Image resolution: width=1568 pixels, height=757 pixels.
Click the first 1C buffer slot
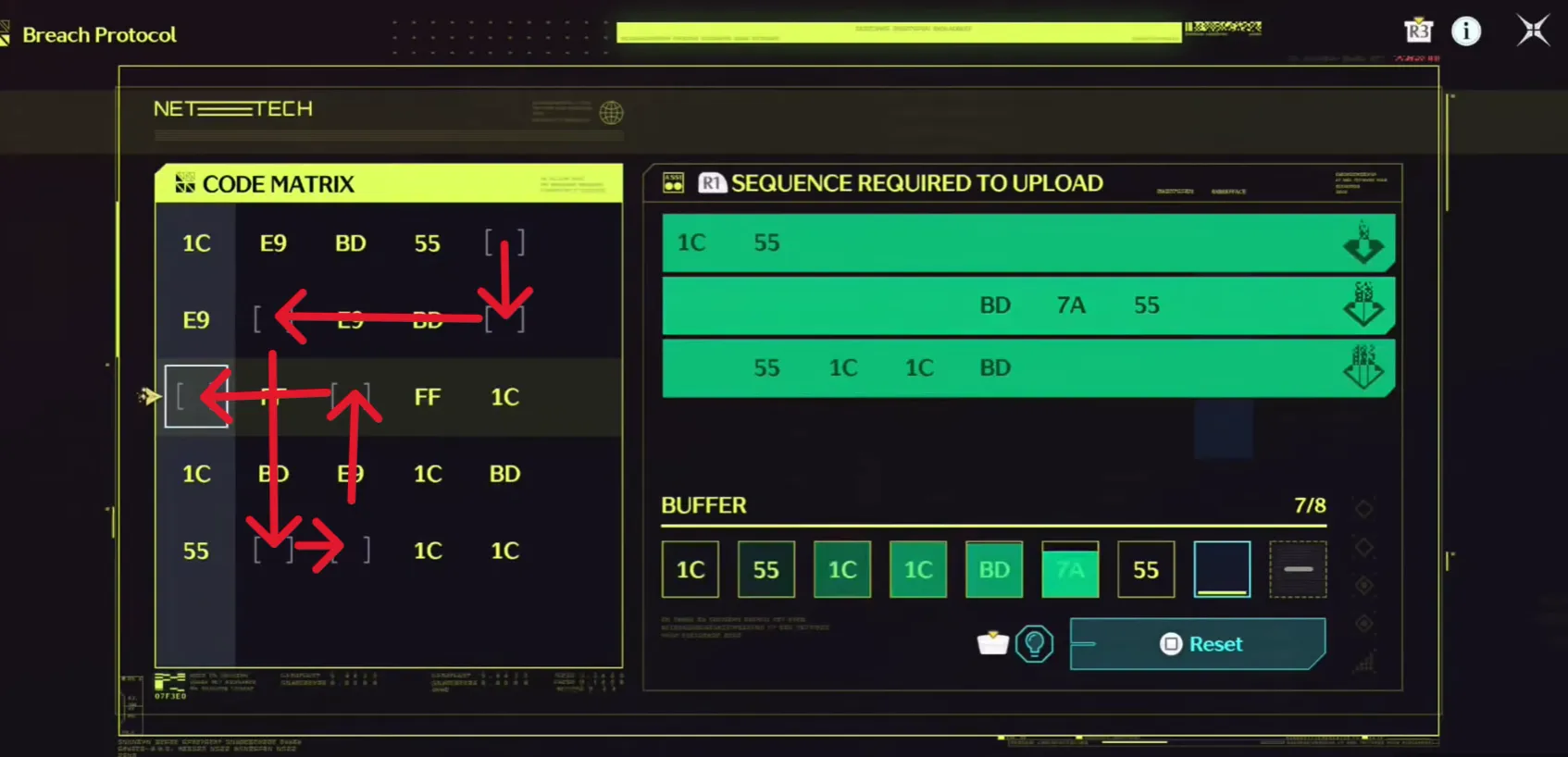691,569
